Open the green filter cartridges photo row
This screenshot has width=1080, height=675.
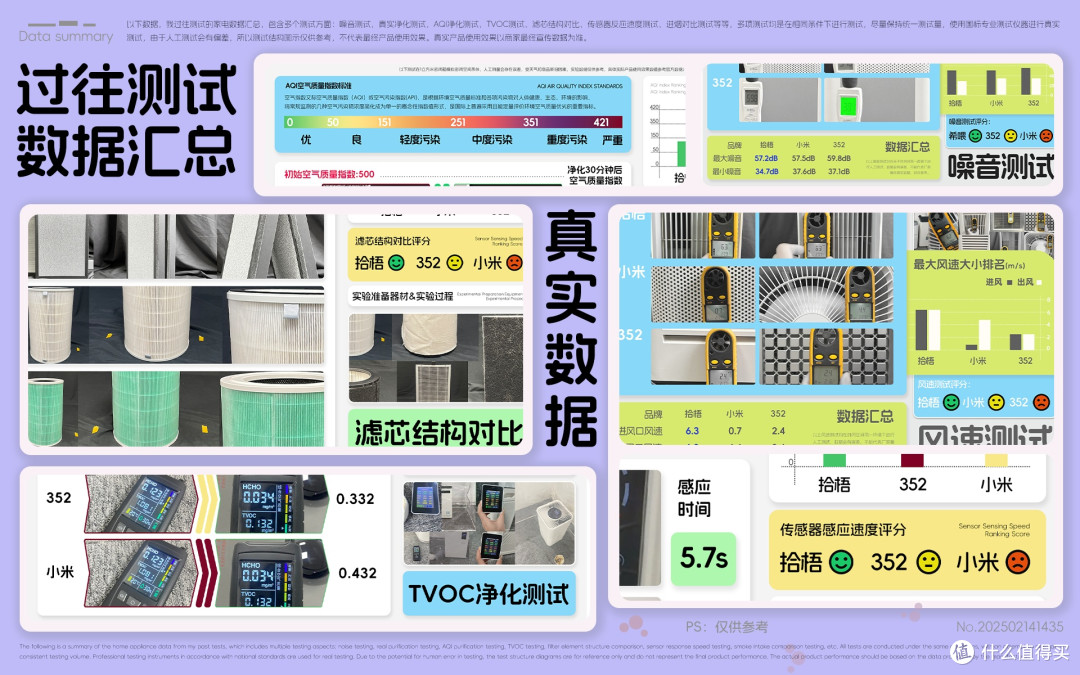click(x=176, y=408)
